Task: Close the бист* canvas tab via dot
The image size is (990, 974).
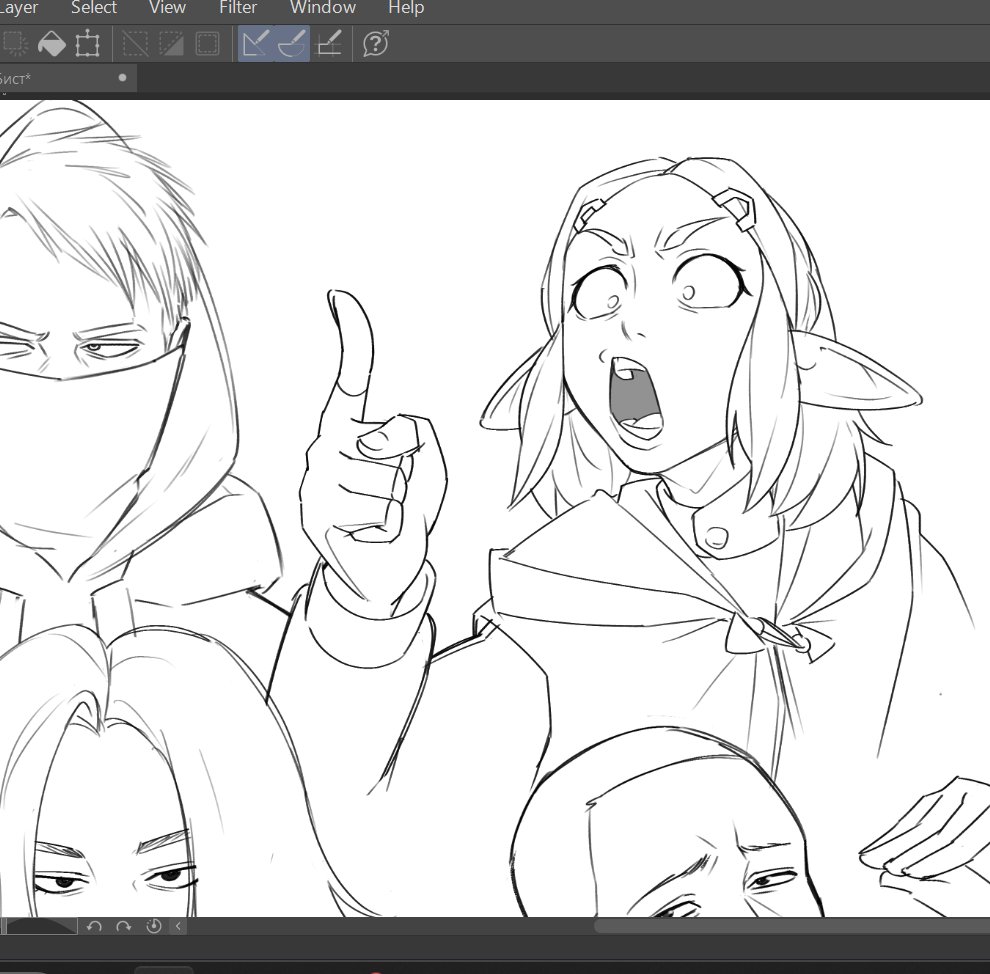Action: [122, 78]
